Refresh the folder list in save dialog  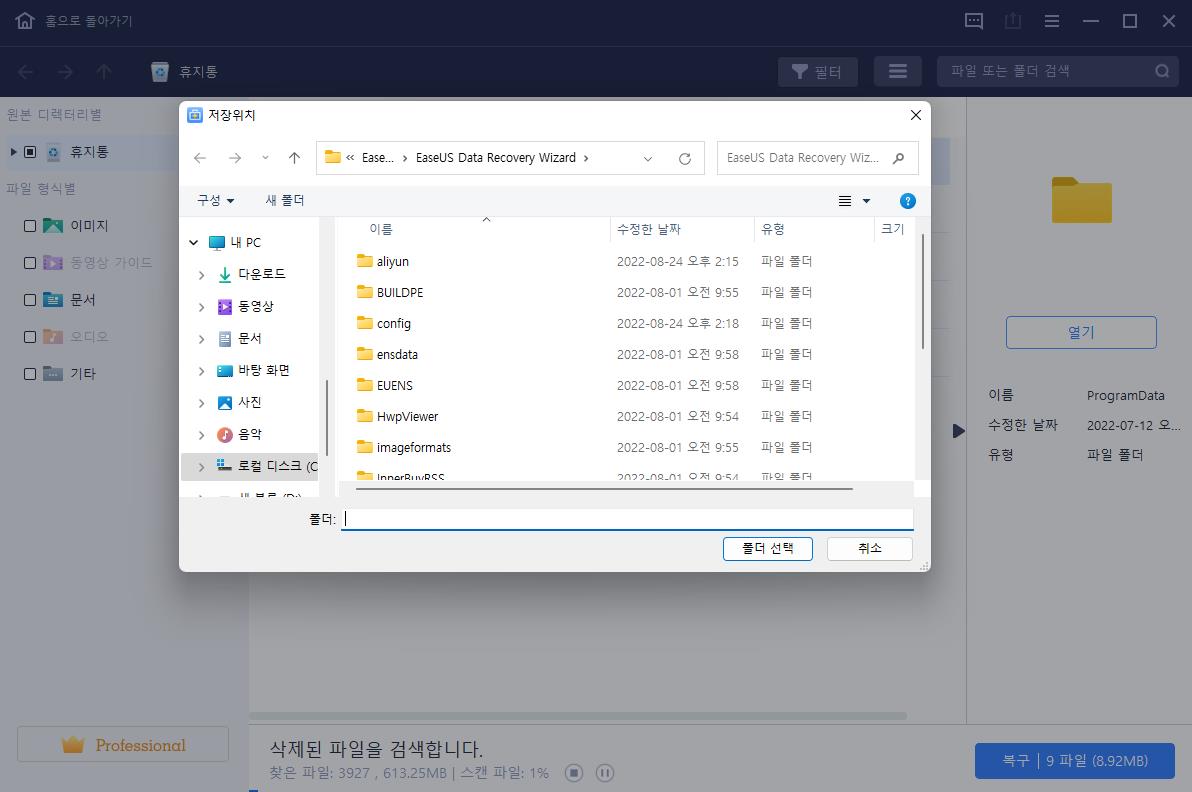pos(684,158)
